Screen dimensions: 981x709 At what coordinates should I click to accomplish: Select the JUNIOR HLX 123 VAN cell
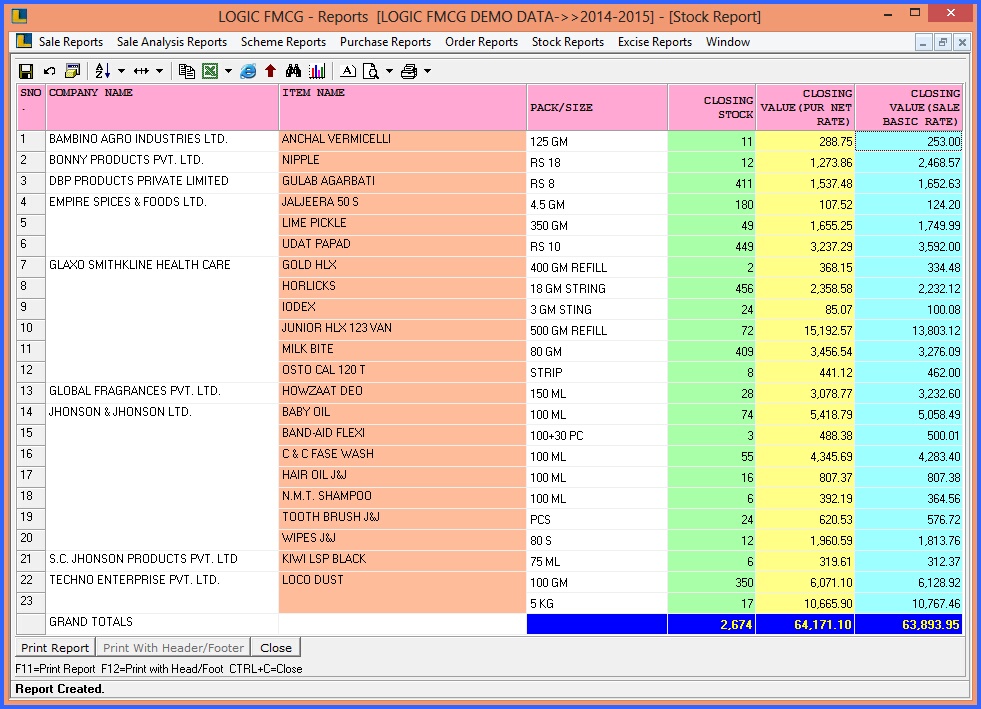pyautogui.click(x=403, y=330)
